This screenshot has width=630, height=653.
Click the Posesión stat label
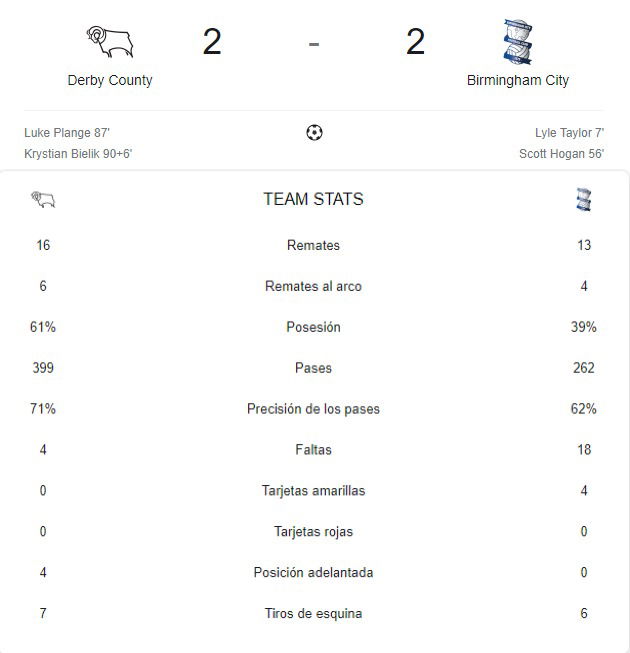(x=314, y=327)
